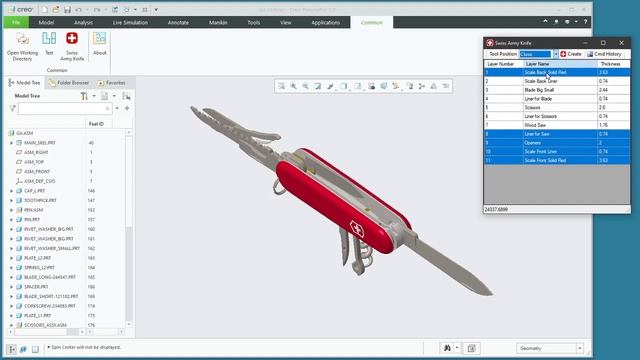The width and height of the screenshot is (640, 360).
Task: Click the plus icon beside tree search field
Action: [127, 109]
